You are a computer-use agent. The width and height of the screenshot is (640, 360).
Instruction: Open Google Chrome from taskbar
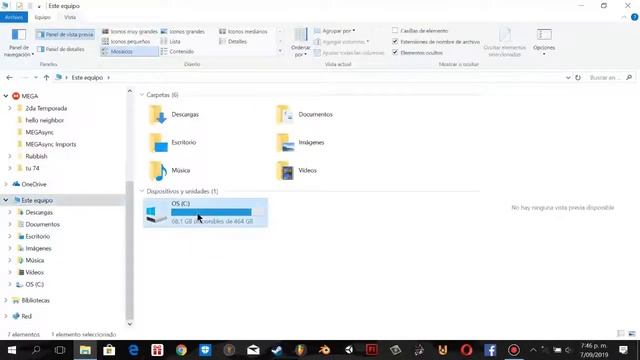click(181, 350)
